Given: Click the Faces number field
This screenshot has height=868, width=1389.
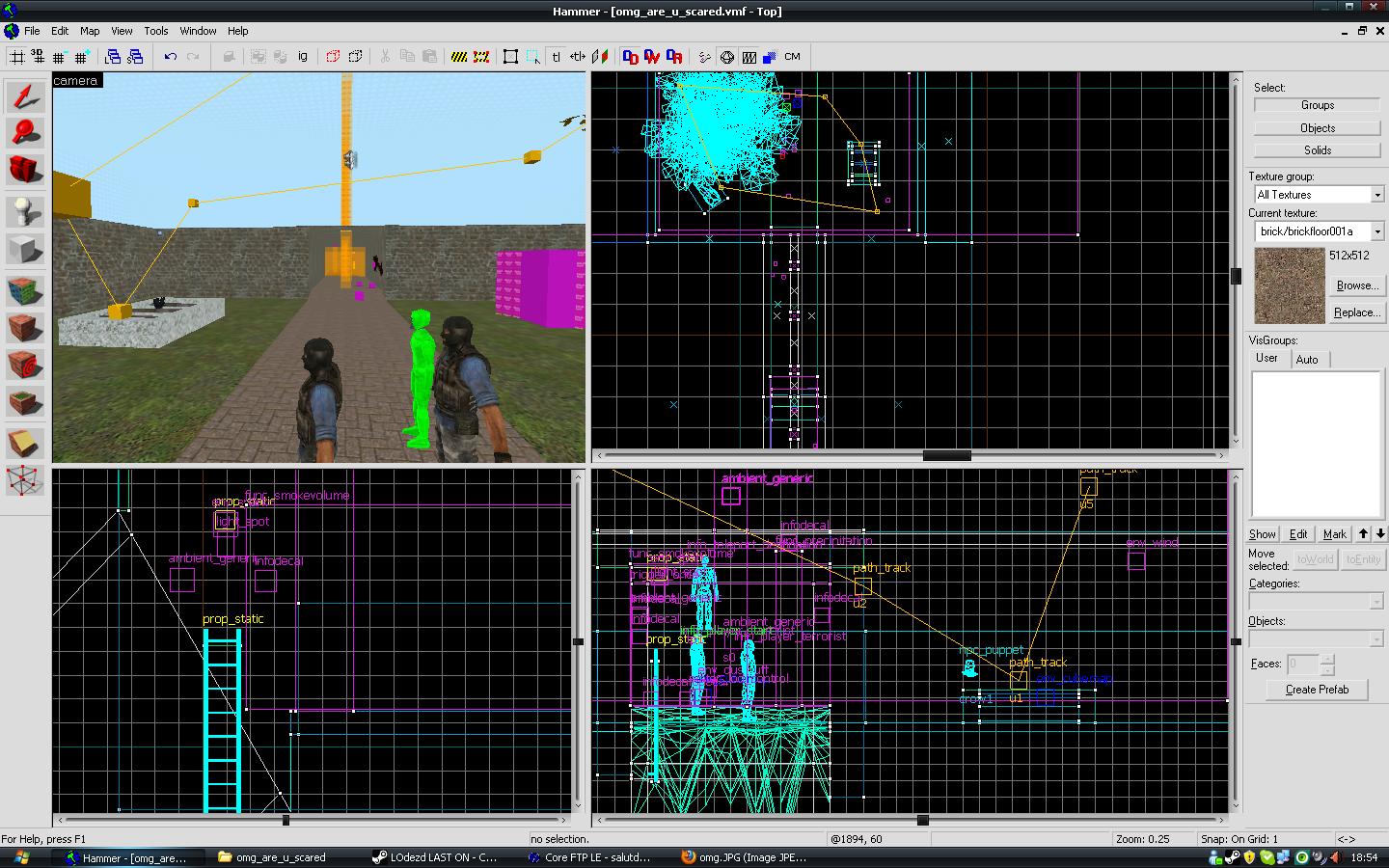Looking at the screenshot, I should 1303,664.
